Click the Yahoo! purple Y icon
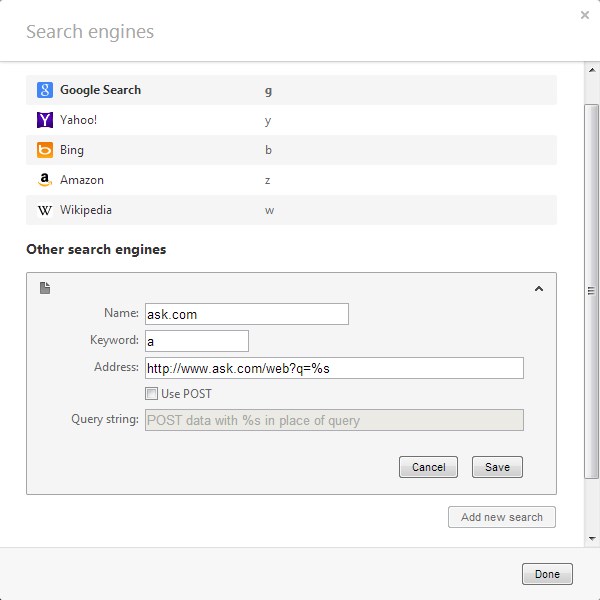The height and width of the screenshot is (600, 600). 45,120
